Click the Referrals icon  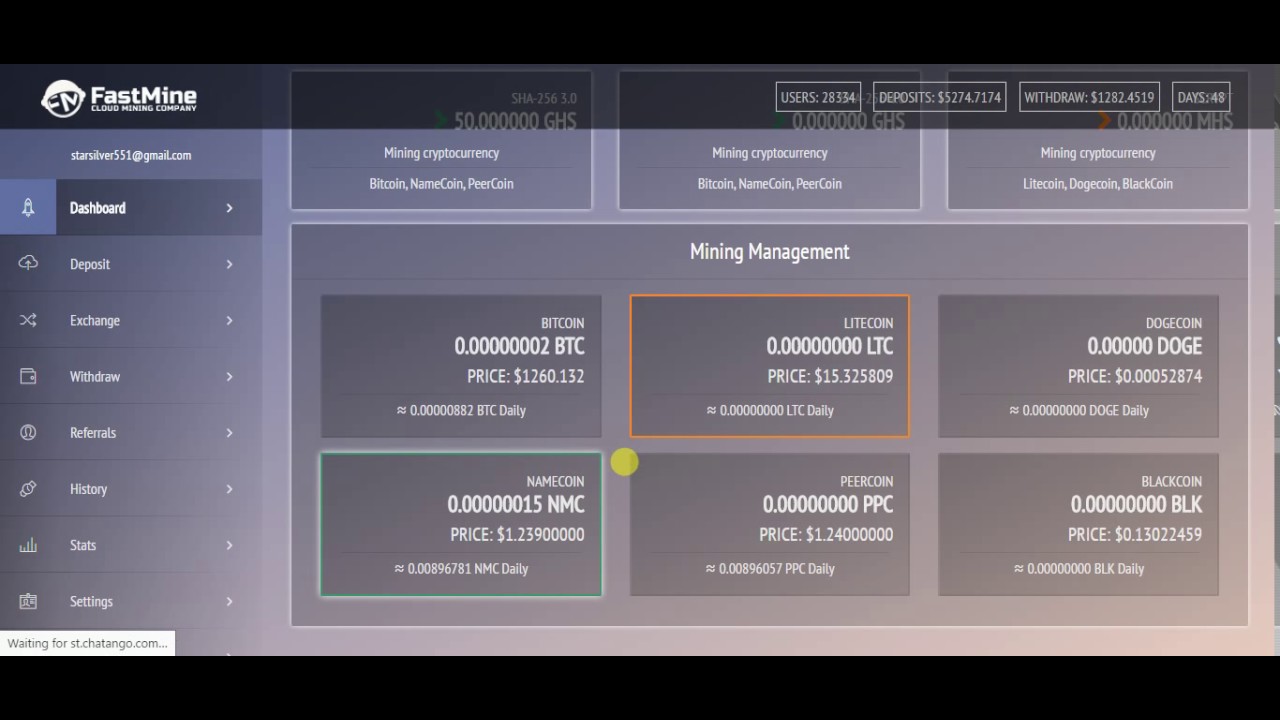coord(28,432)
